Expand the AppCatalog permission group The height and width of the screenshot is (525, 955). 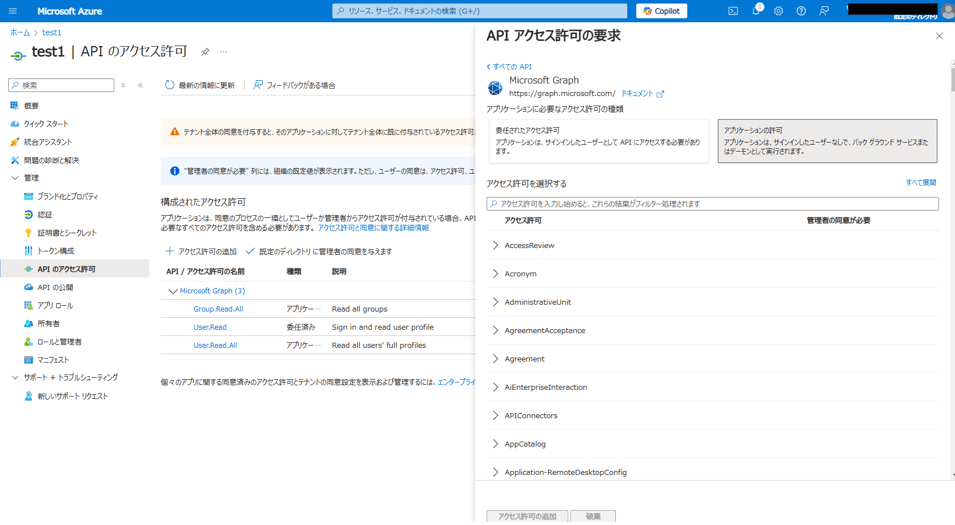[x=495, y=444]
